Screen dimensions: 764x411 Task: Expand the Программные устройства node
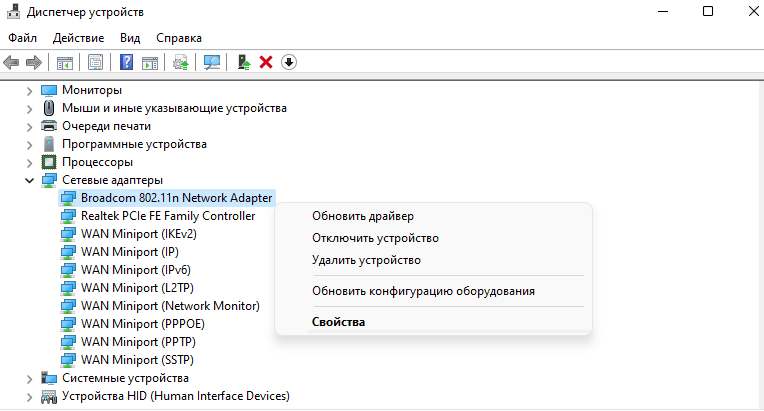click(x=29, y=145)
